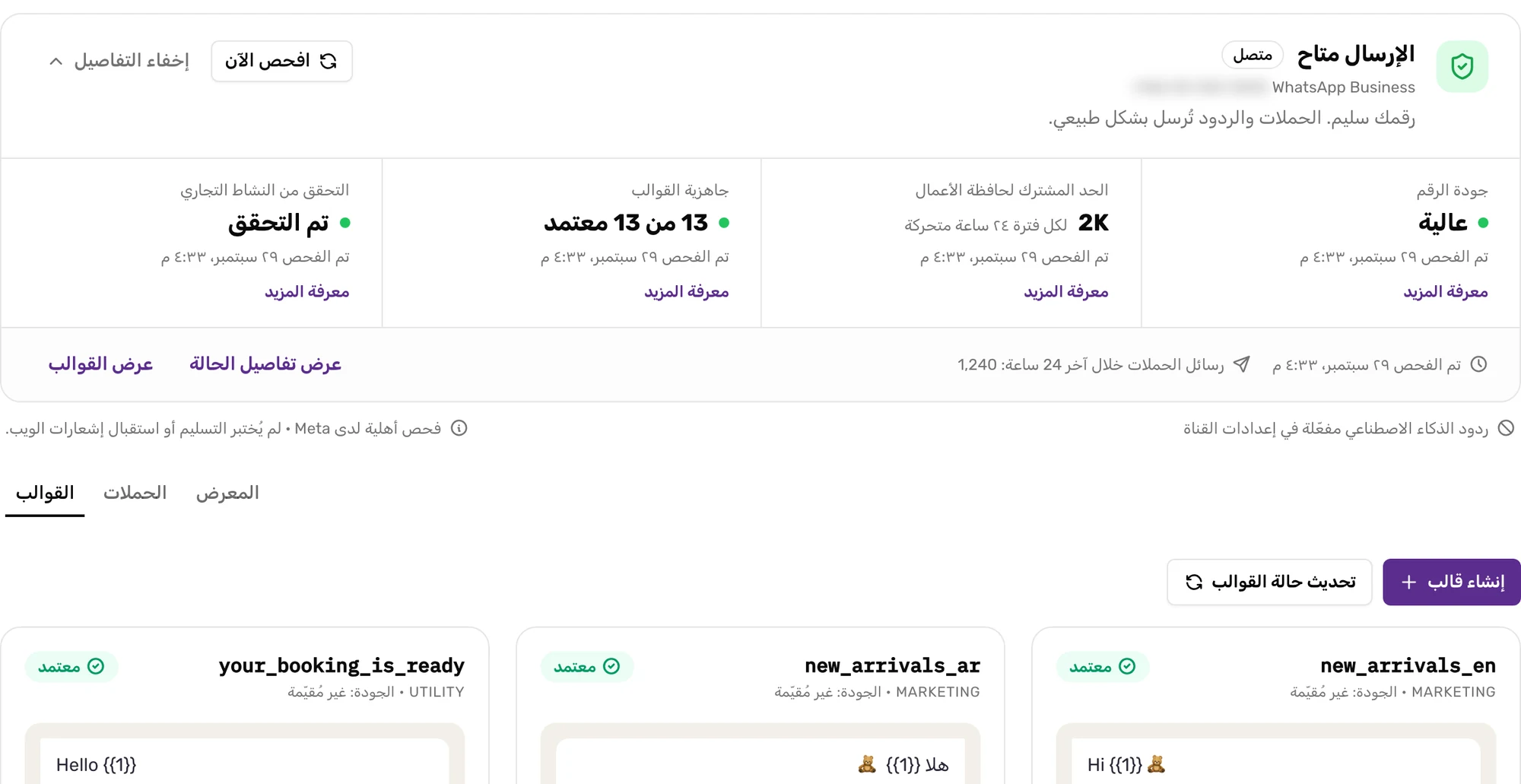1521x784 pixels.
Task: Open عرض القوالب link
Action: tap(100, 364)
